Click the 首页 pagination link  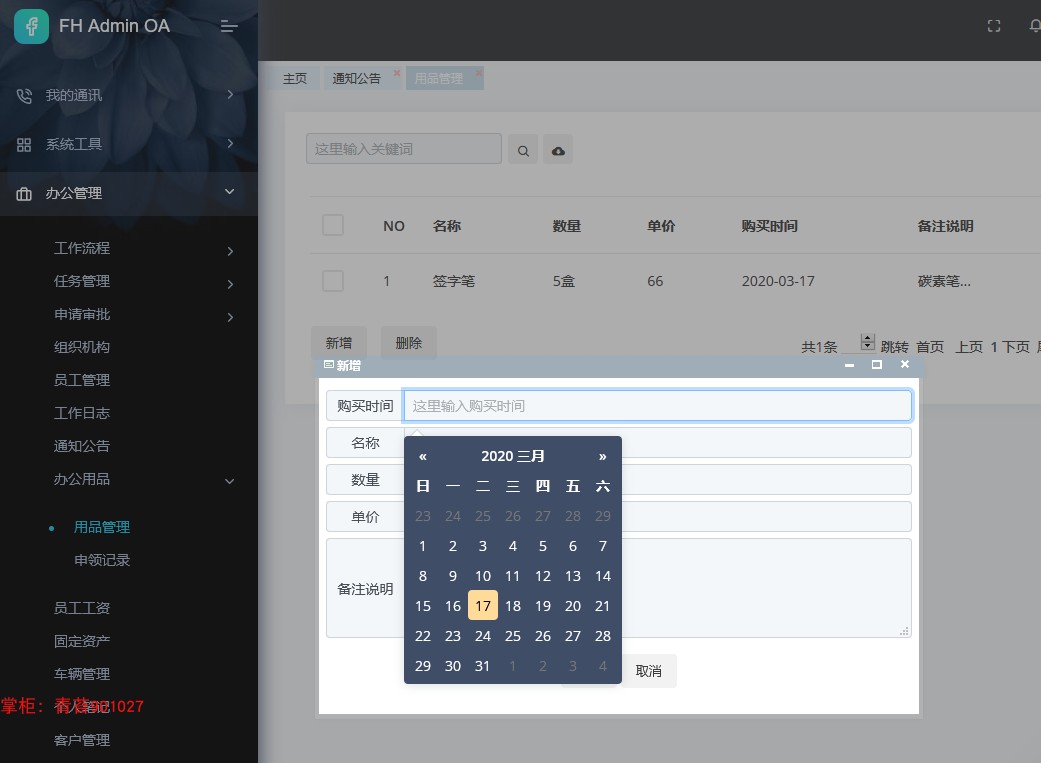click(x=929, y=347)
